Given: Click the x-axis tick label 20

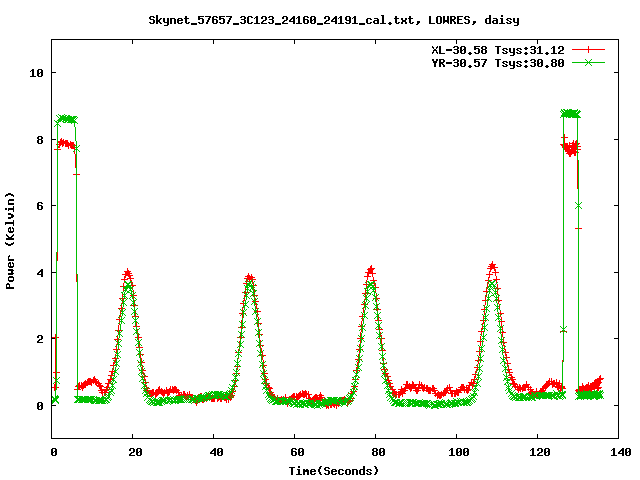Looking at the screenshot, I should [135, 452].
